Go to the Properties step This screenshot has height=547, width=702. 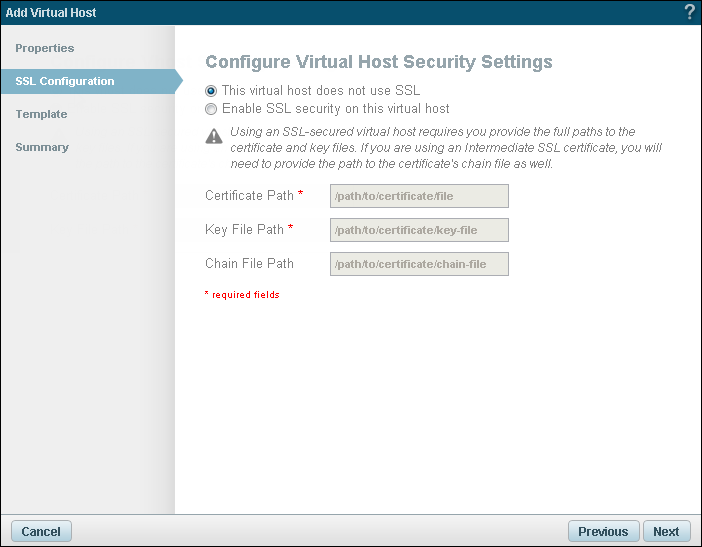click(45, 48)
